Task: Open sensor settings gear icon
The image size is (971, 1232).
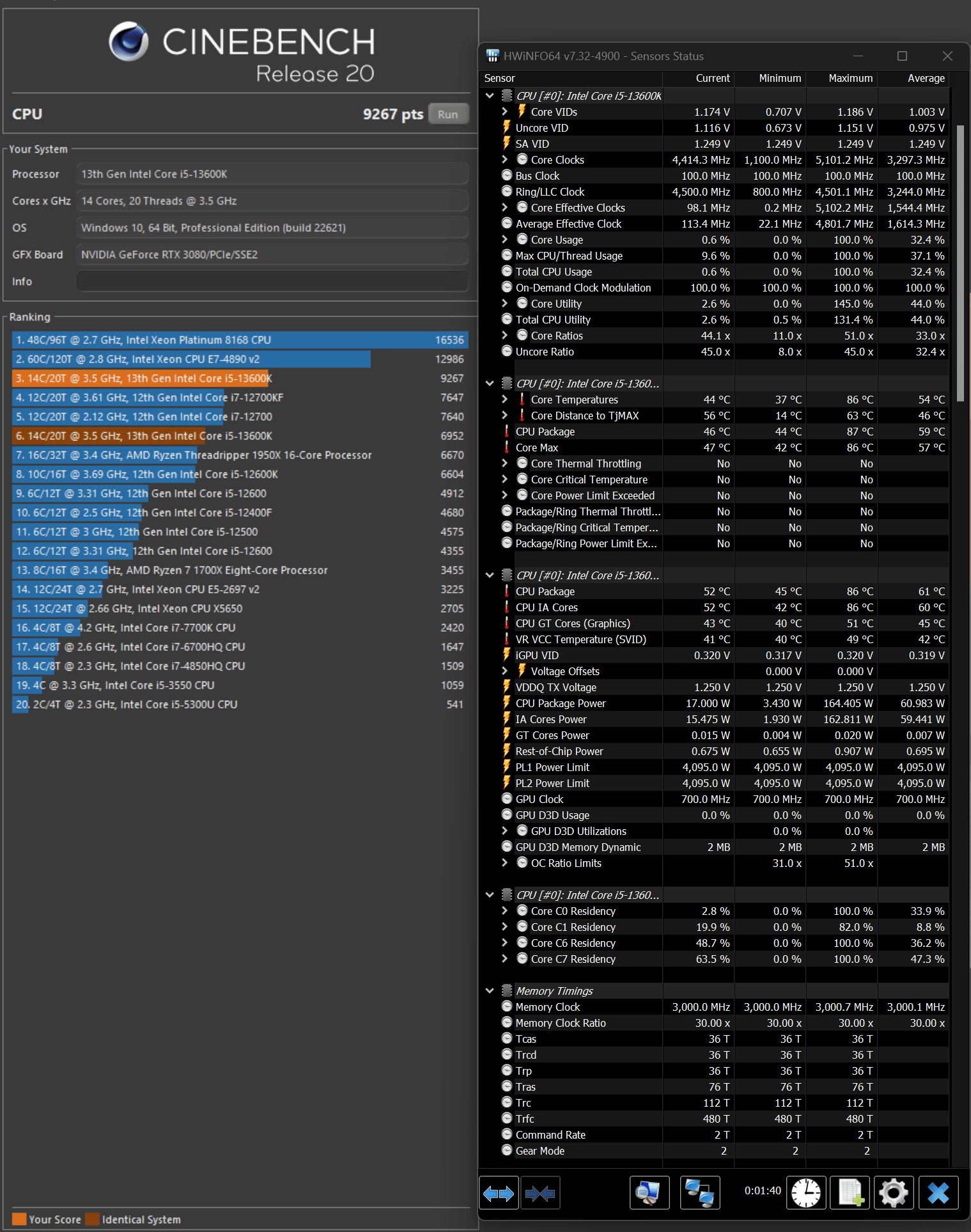Action: (894, 1193)
